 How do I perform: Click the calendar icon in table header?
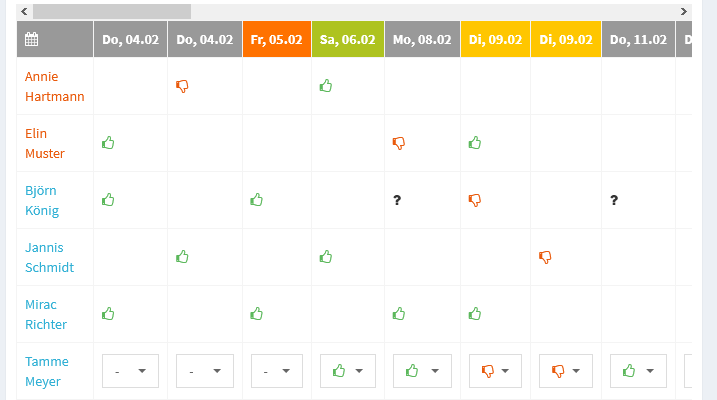click(x=32, y=39)
